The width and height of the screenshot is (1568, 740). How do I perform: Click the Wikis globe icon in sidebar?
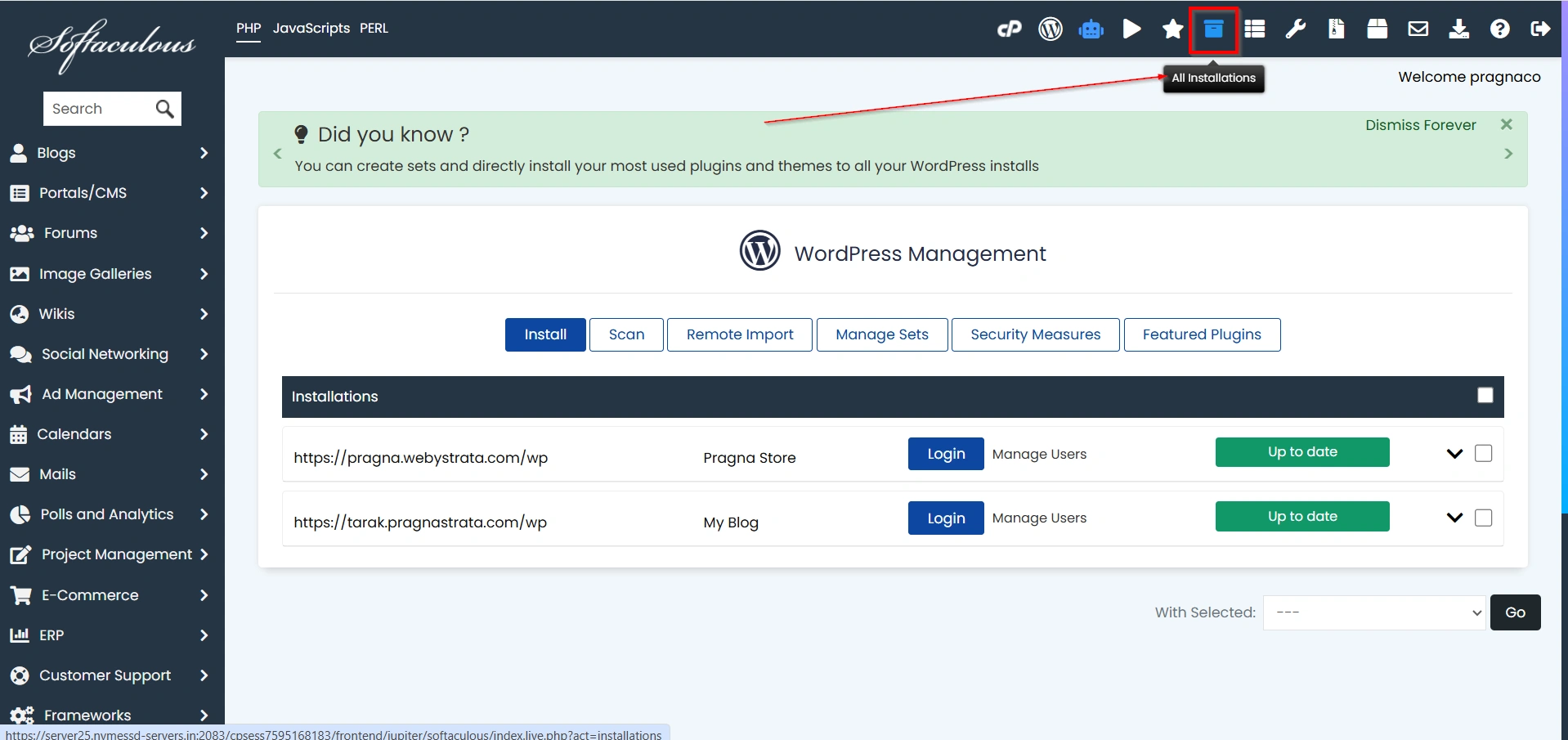19,314
